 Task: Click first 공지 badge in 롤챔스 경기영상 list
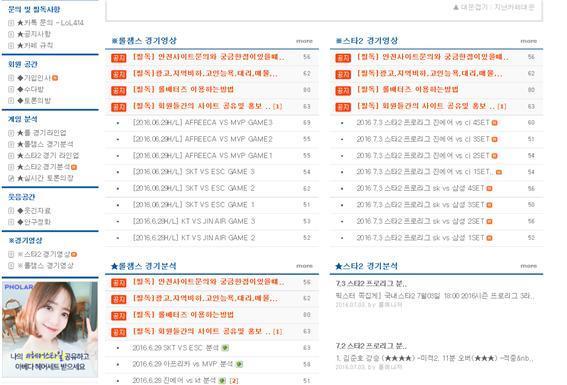point(119,58)
